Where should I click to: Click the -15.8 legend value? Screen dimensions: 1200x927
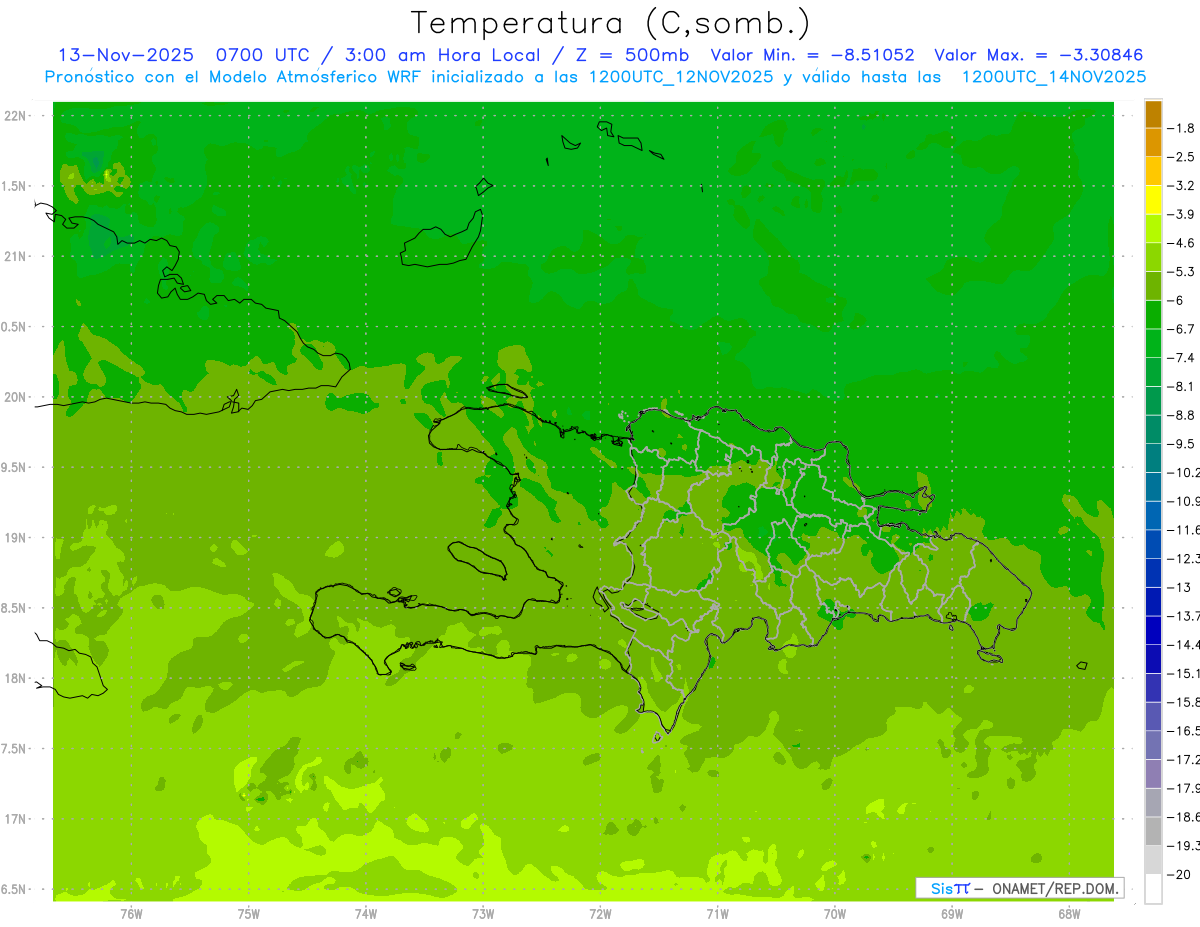pyautogui.click(x=1183, y=702)
